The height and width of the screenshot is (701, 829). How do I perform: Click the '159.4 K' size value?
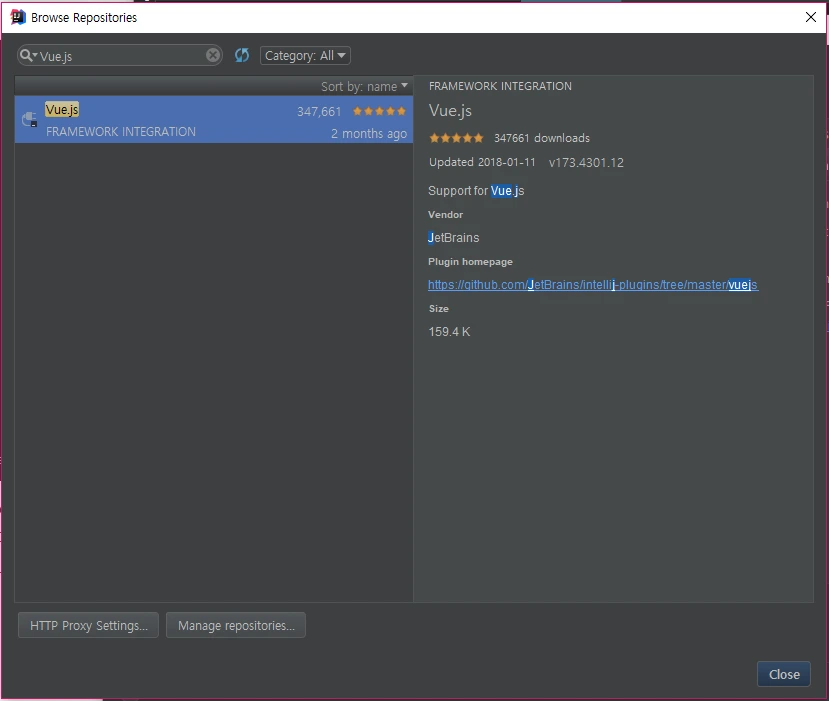coord(449,331)
